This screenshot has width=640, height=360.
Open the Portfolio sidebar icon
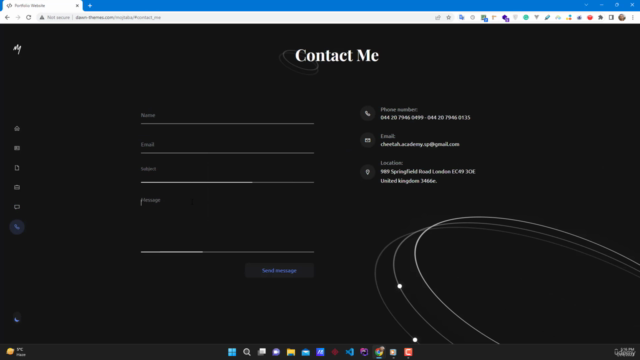click(x=17, y=187)
